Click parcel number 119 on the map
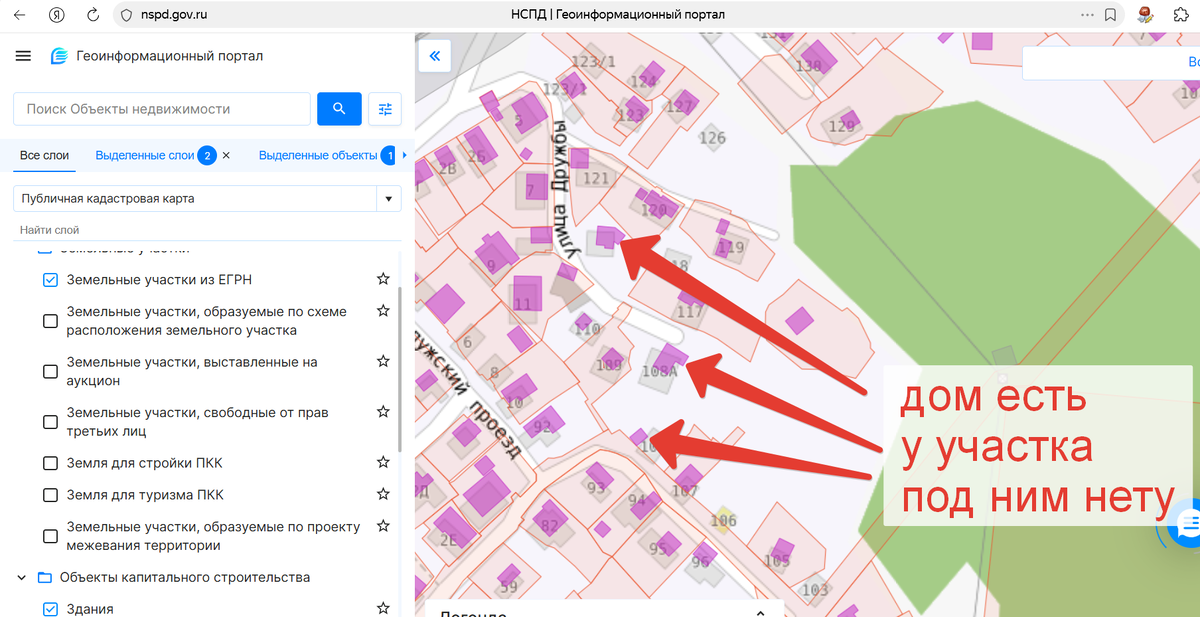The image size is (1200, 617). point(731,247)
